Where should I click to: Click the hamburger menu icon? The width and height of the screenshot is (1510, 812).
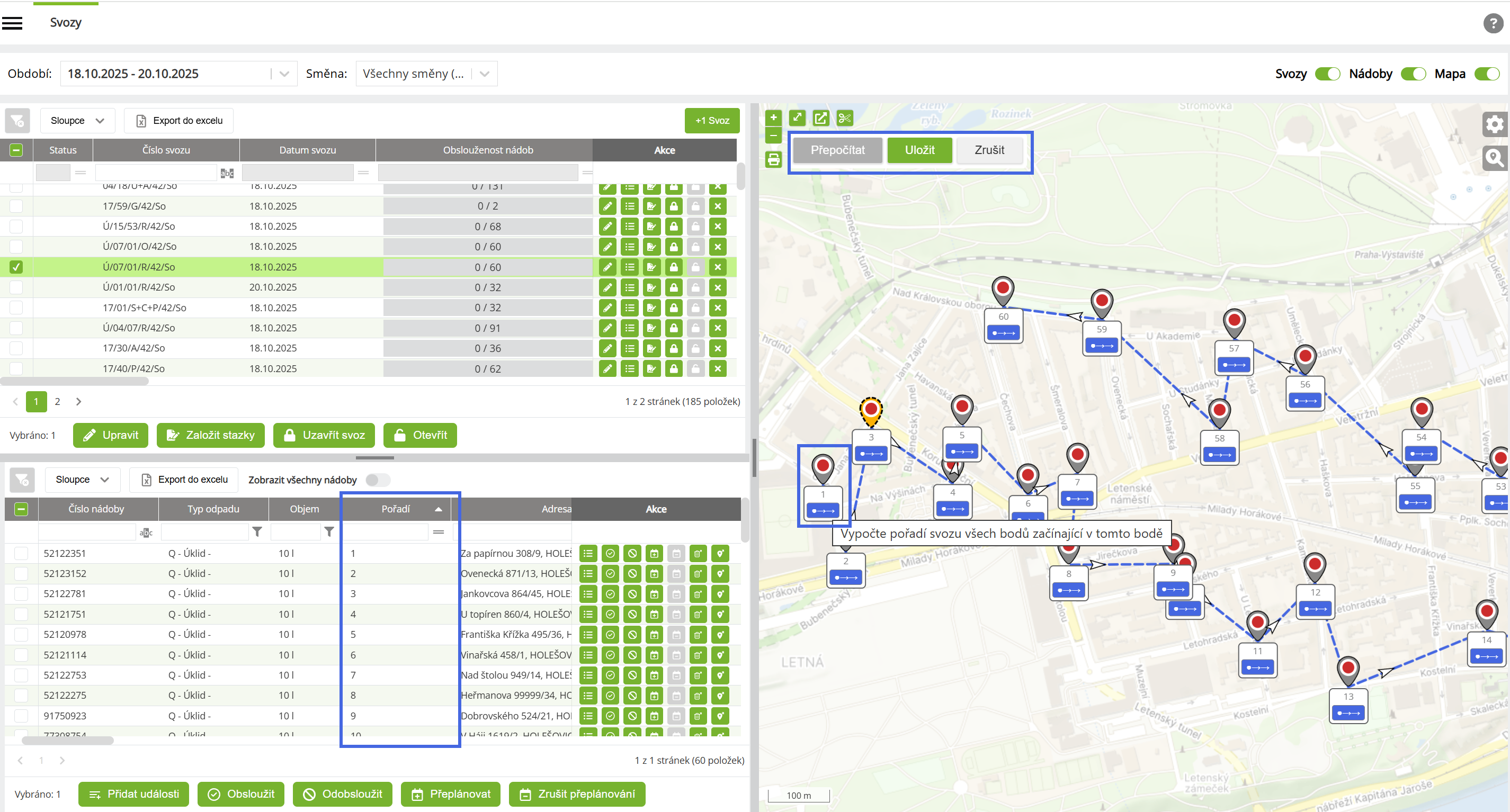click(x=12, y=23)
